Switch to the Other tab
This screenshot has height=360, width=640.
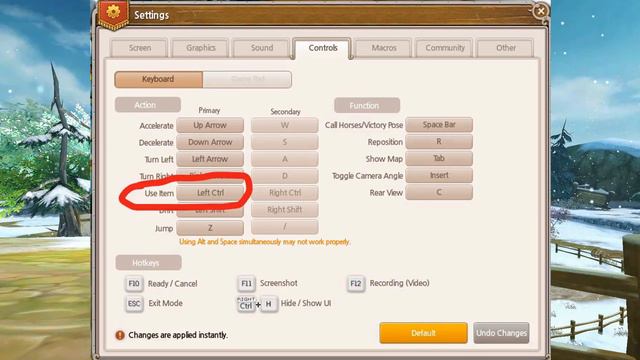click(505, 48)
